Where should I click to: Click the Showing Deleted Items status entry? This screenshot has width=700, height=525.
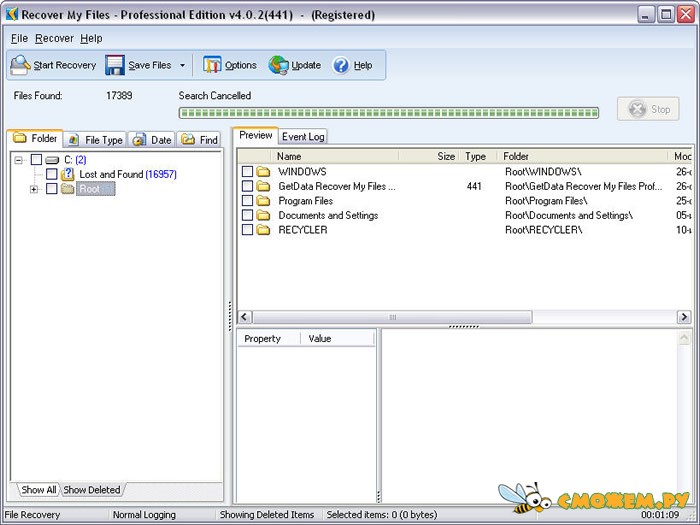(267, 515)
